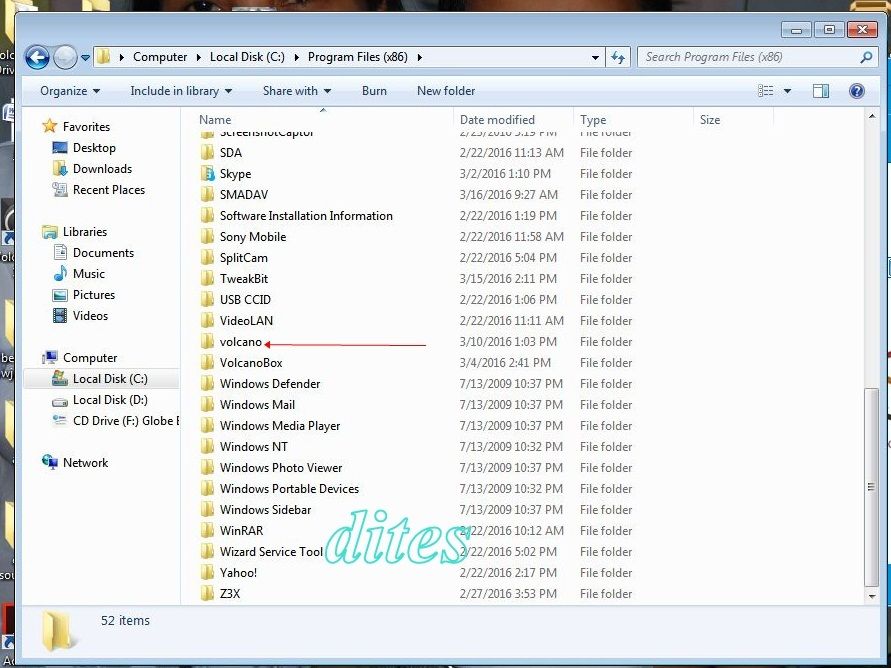Click the Network icon in sidebar

[x=50, y=462]
